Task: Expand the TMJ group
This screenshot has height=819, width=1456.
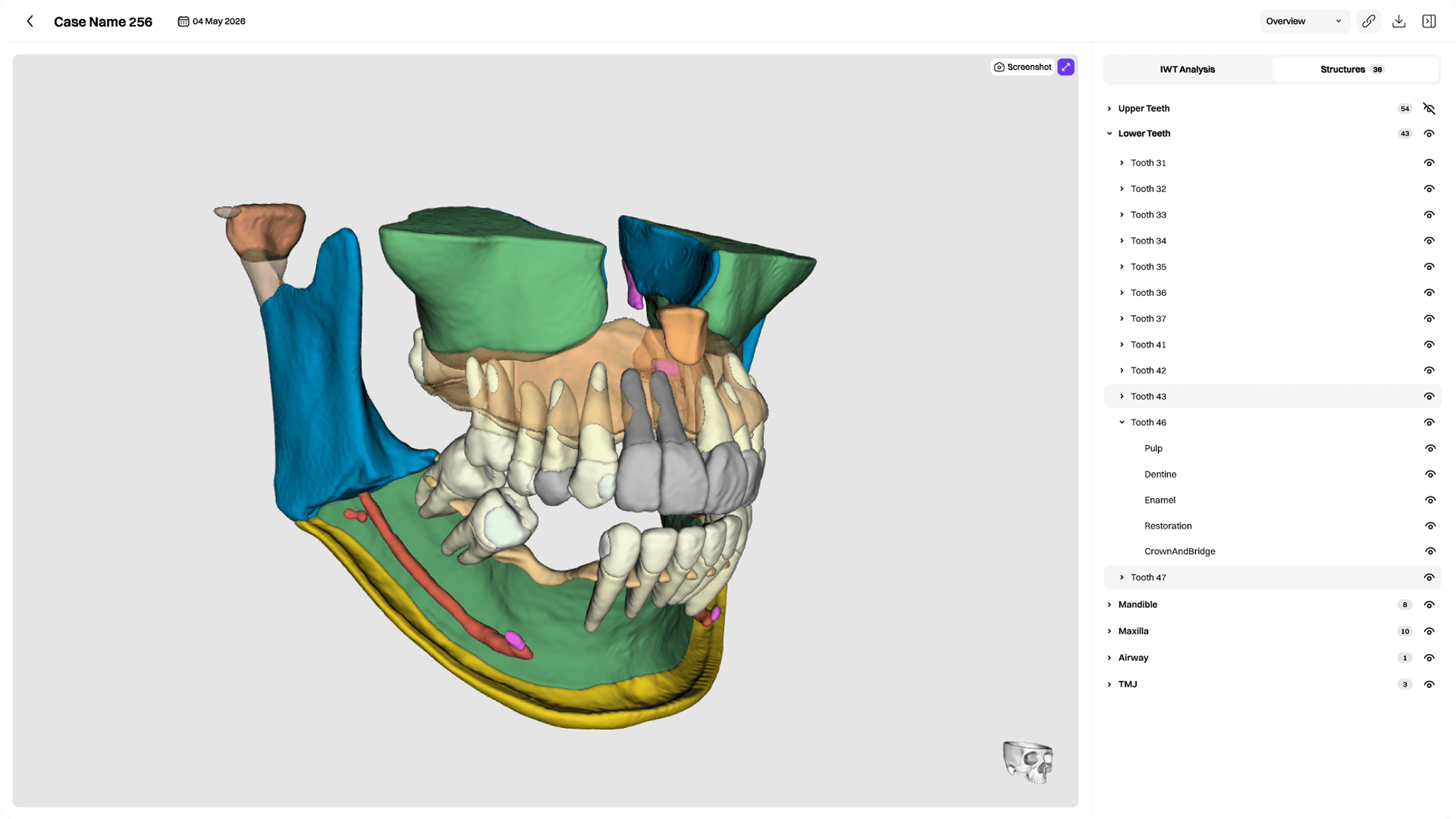Action: (1109, 685)
